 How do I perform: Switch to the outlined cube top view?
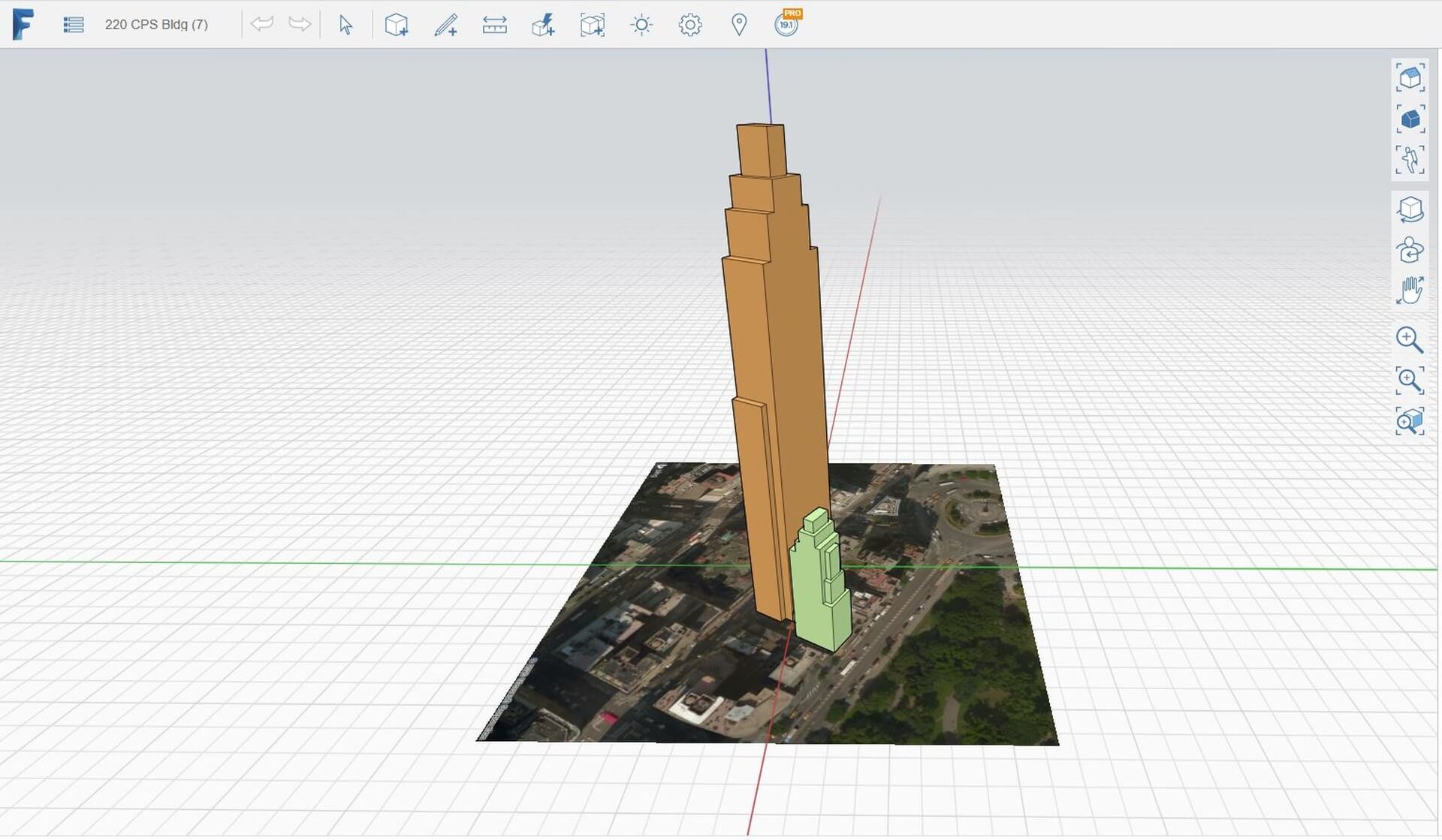pyautogui.click(x=1410, y=78)
